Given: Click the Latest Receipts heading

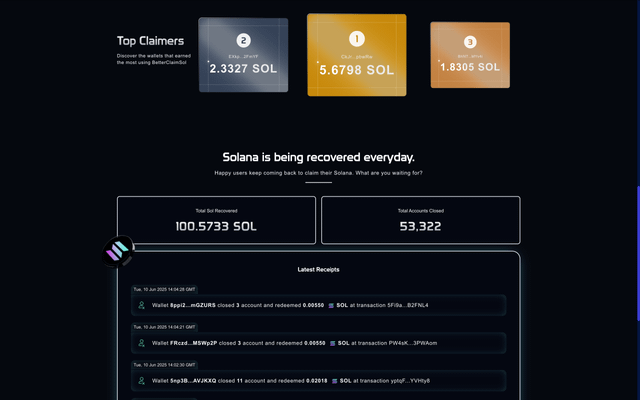Looking at the screenshot, I should [319, 270].
